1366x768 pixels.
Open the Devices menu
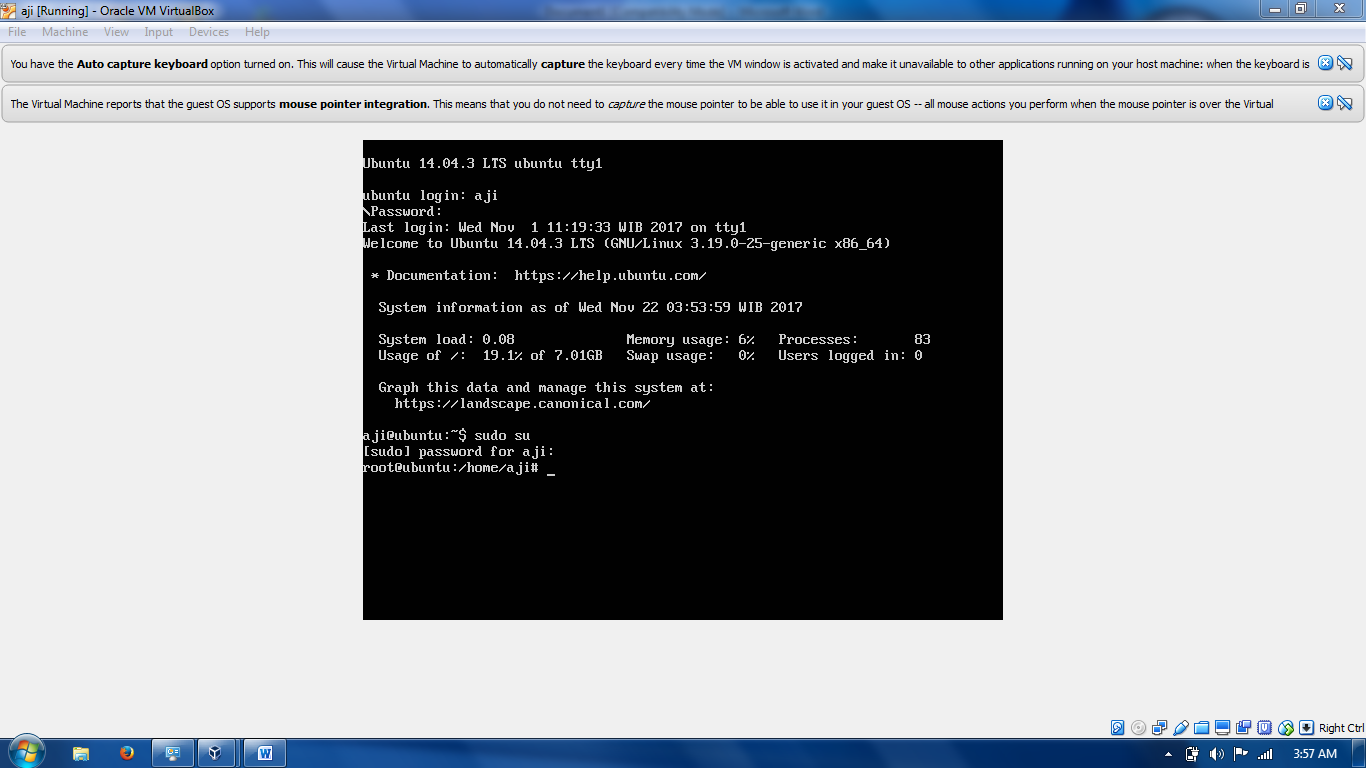point(209,32)
